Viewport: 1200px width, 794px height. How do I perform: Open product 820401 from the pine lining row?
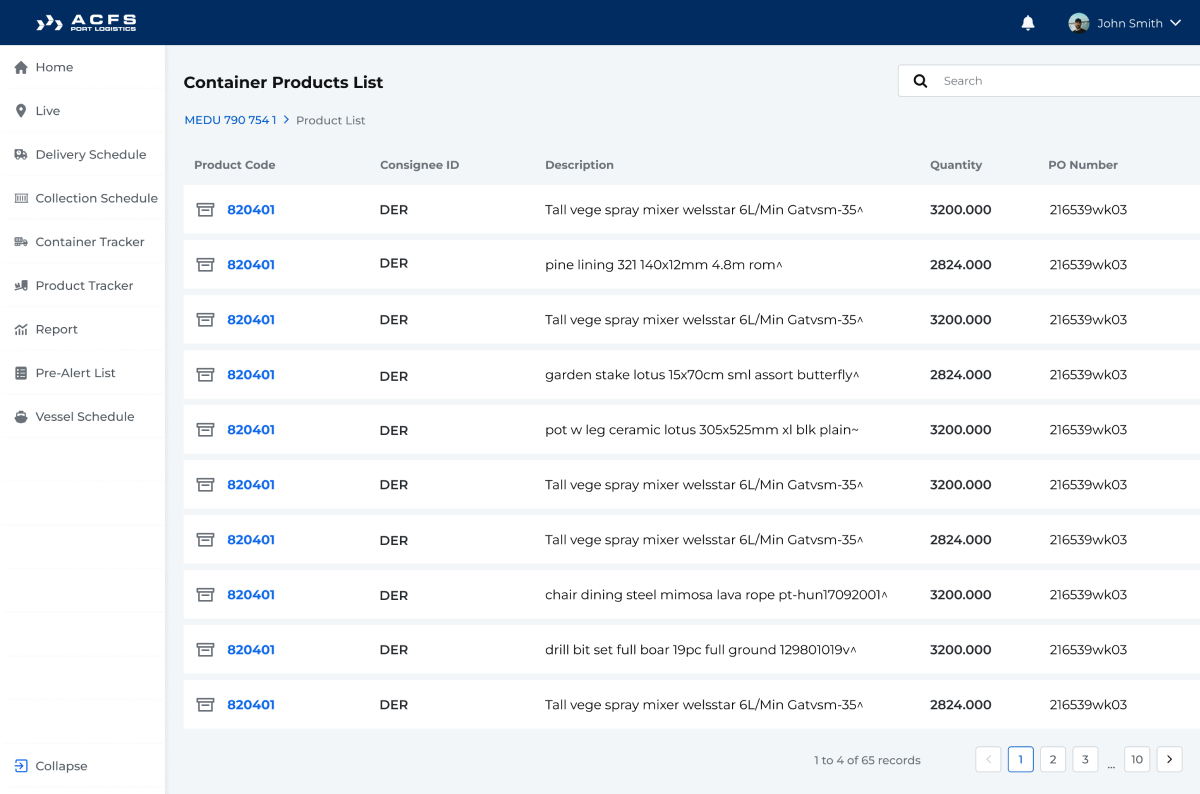251,264
